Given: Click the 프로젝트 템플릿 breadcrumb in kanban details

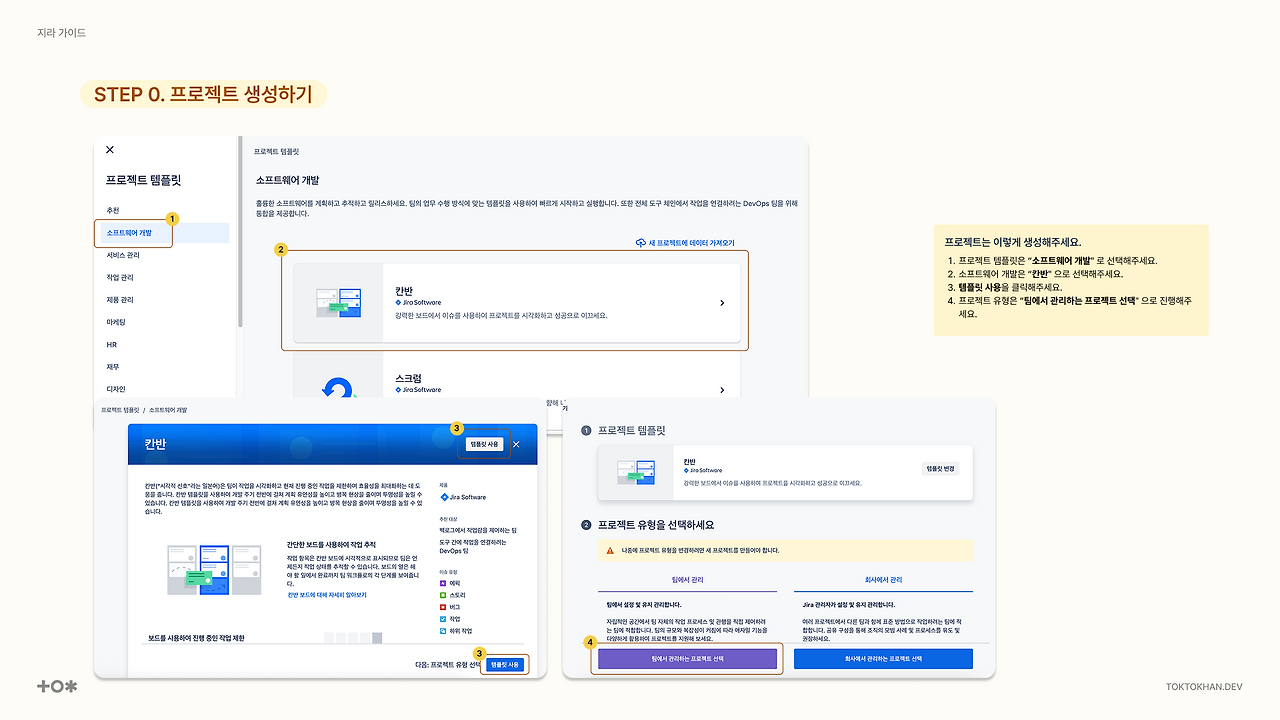Looking at the screenshot, I should (118, 410).
